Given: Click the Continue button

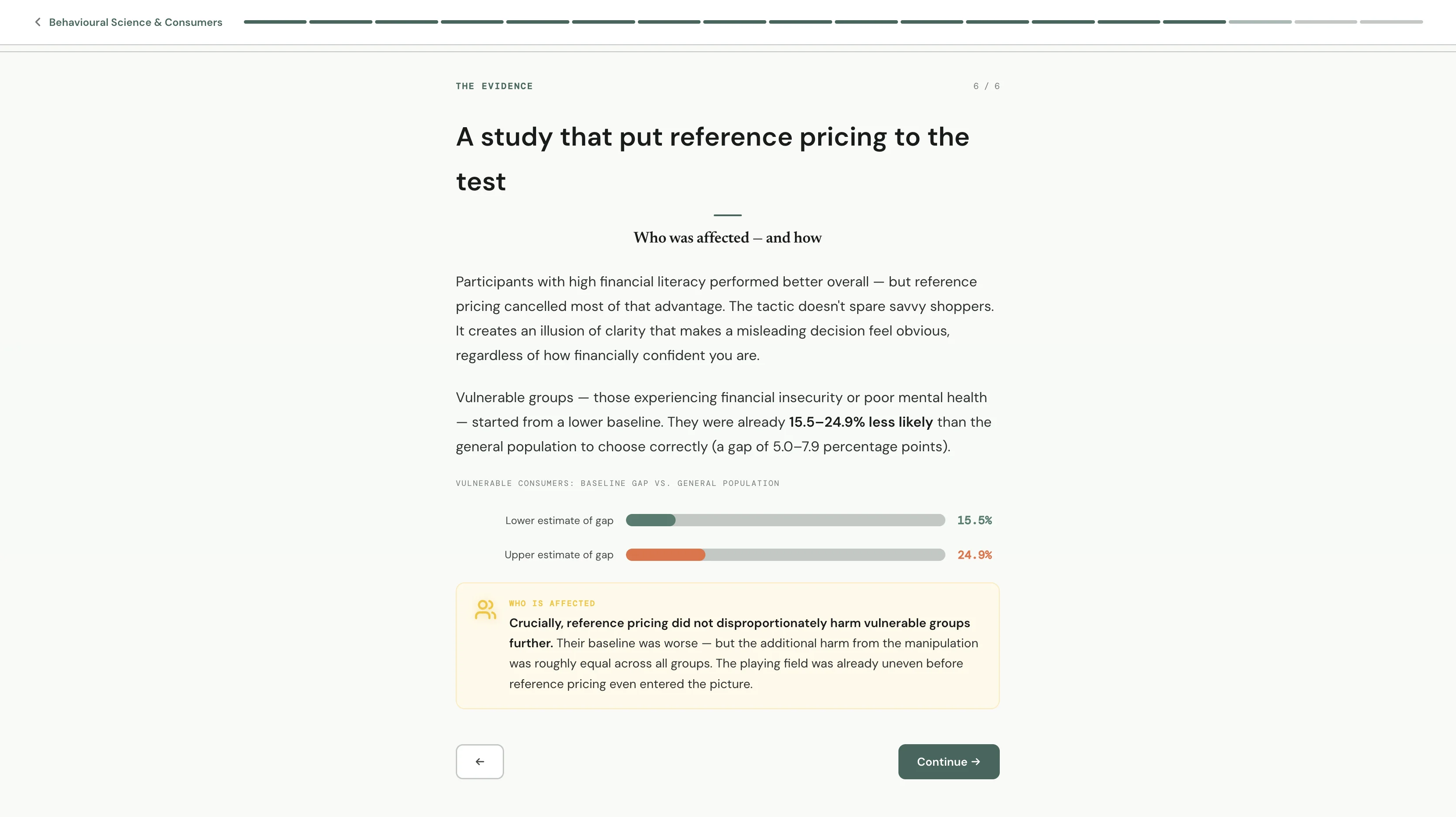Looking at the screenshot, I should [x=948, y=762].
